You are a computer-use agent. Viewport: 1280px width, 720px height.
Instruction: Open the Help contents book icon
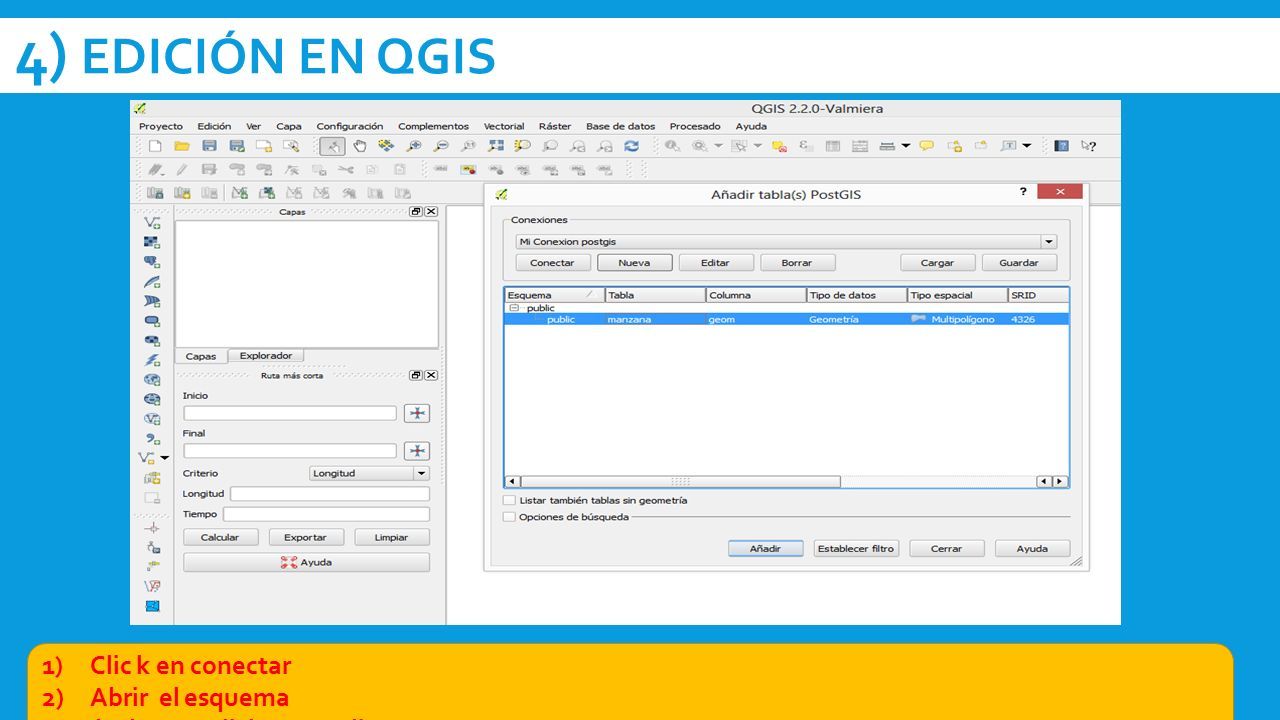(1061, 146)
